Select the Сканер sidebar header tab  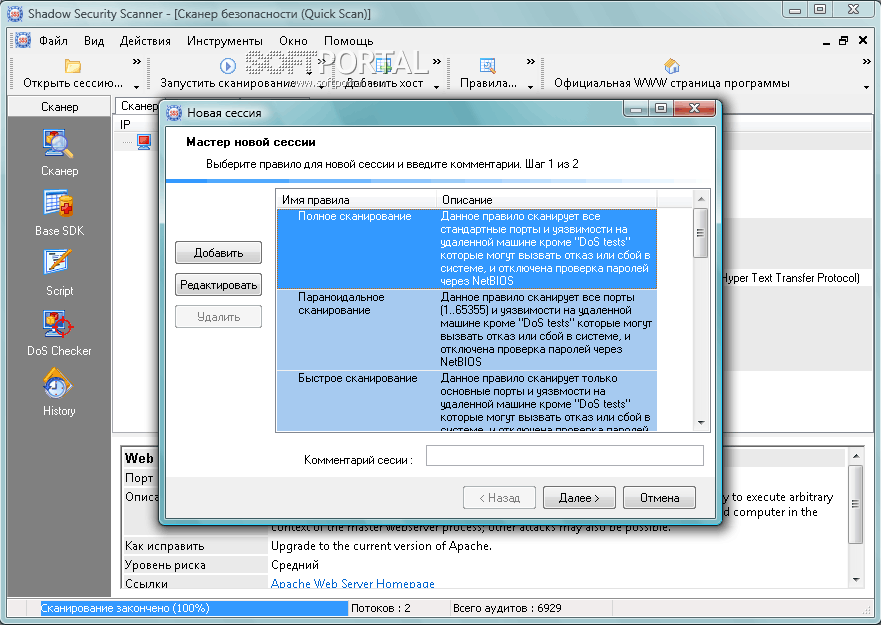click(x=59, y=106)
